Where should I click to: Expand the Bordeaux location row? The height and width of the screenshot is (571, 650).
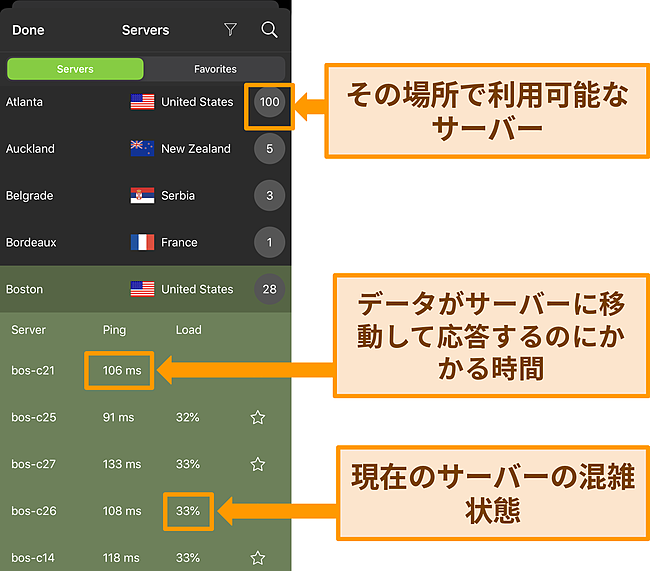(x=146, y=242)
